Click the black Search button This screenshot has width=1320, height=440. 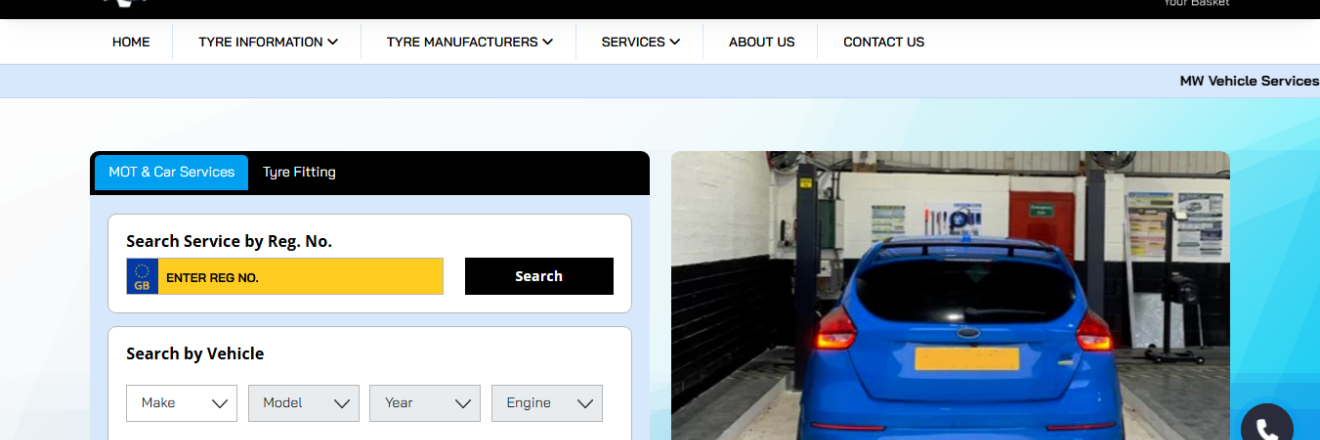point(539,276)
